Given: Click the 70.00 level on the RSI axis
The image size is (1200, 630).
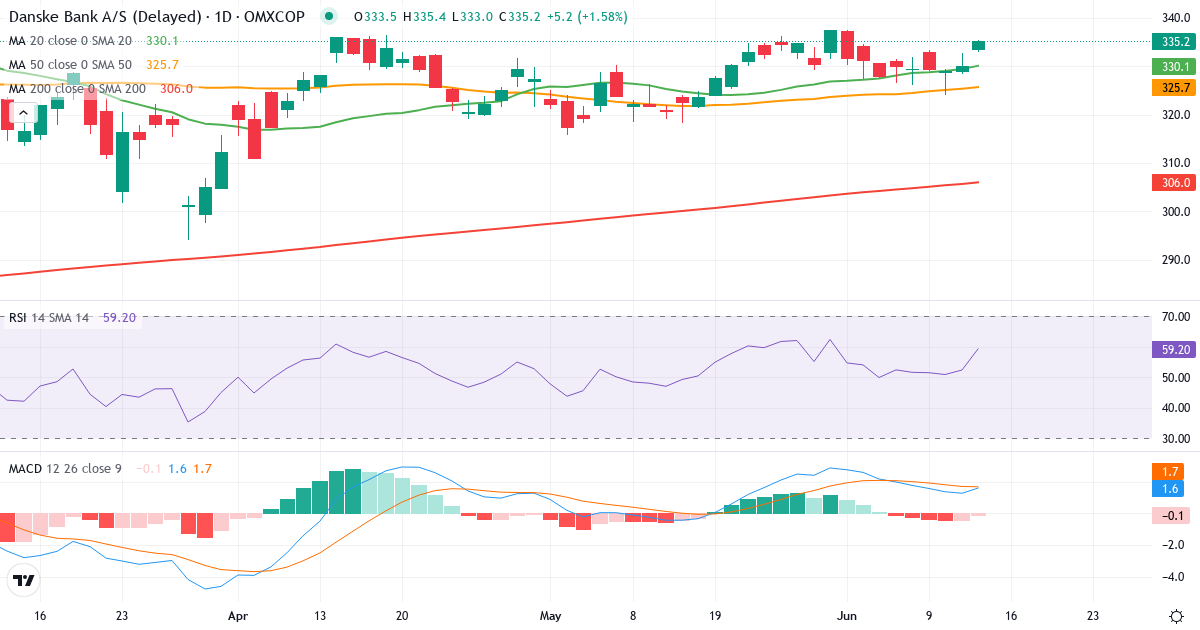Looking at the screenshot, I should (1175, 317).
